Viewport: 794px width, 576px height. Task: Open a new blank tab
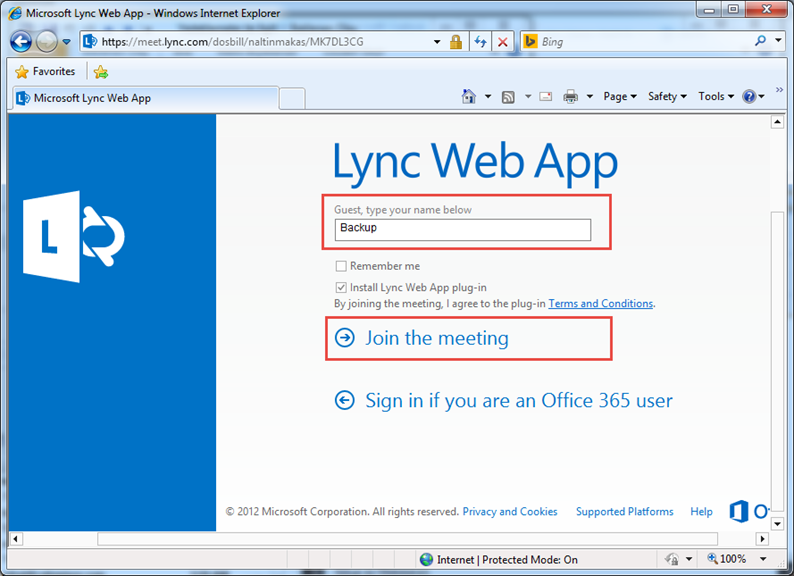point(292,99)
